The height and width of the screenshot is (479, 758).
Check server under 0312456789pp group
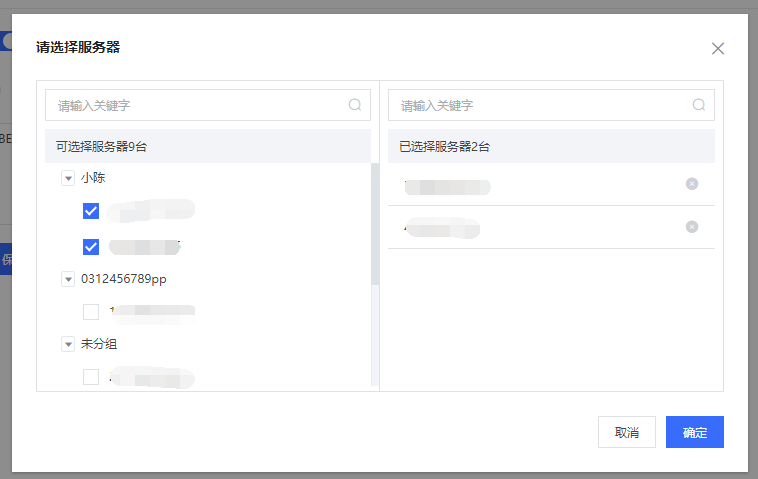[x=91, y=312]
